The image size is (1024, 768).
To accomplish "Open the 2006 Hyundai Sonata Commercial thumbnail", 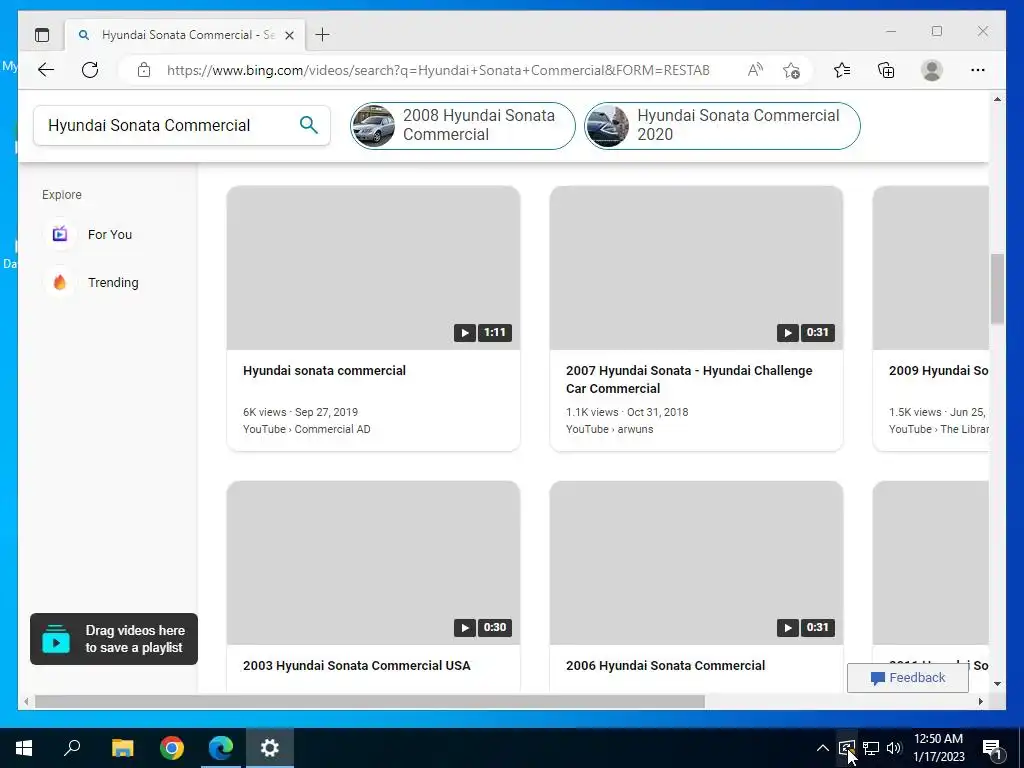I will (696, 563).
